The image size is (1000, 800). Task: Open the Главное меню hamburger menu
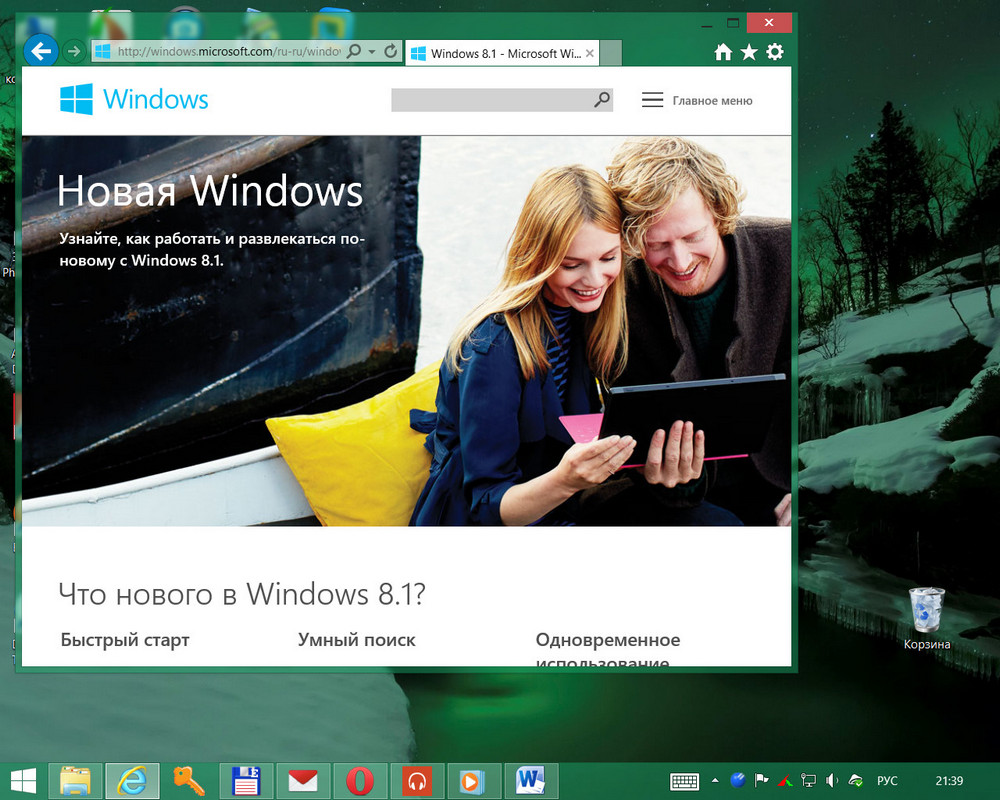pyautogui.click(x=697, y=100)
